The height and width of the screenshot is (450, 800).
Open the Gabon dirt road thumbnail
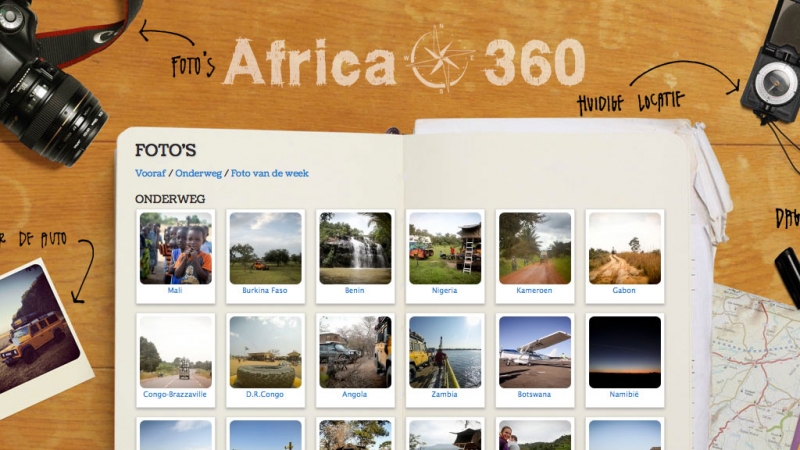point(624,248)
